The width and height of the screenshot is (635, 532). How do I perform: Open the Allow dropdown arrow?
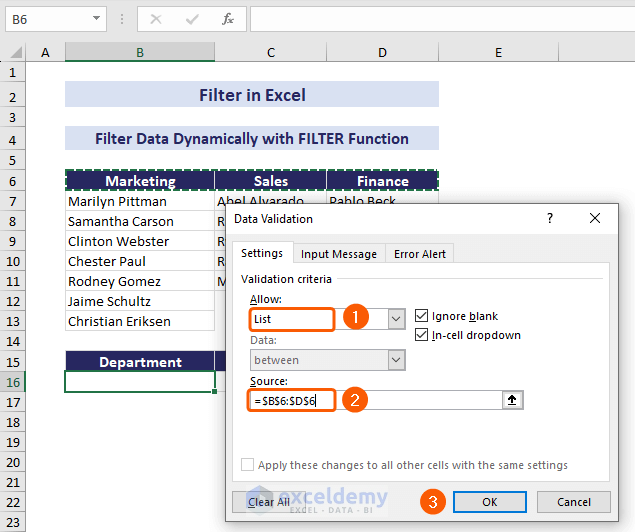(x=396, y=319)
